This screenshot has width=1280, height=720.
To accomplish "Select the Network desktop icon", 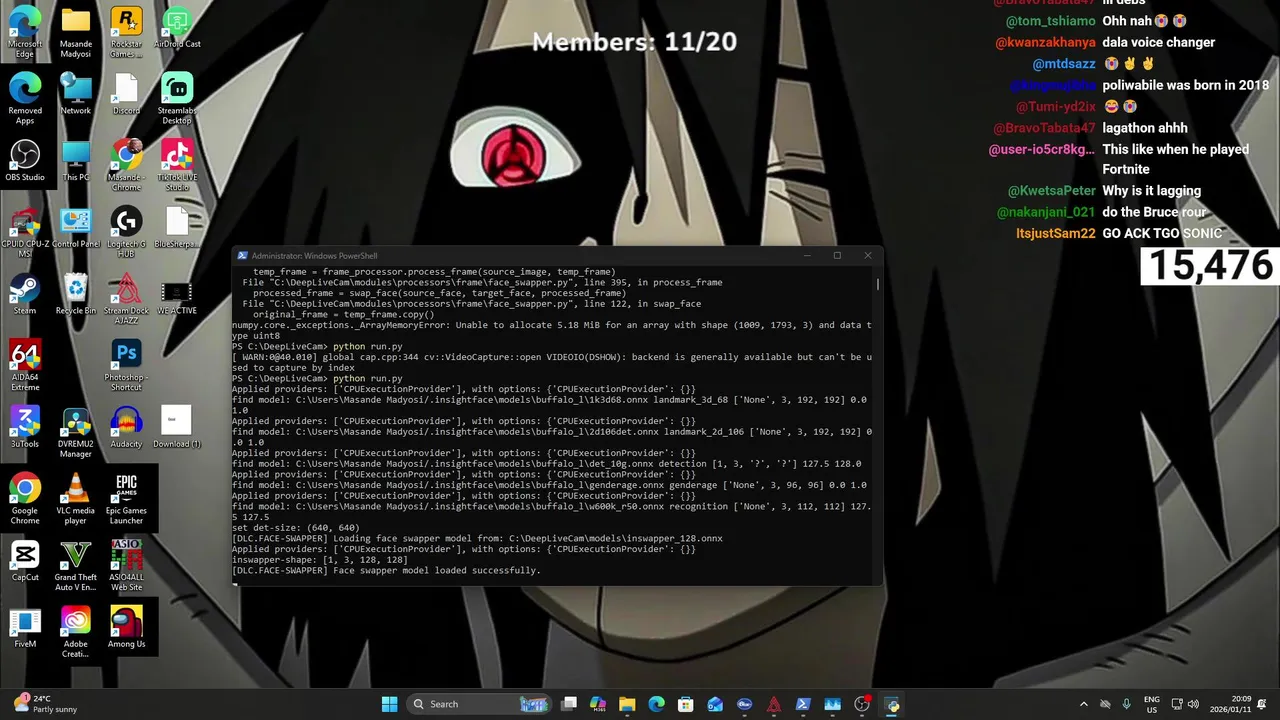I will pos(76,94).
